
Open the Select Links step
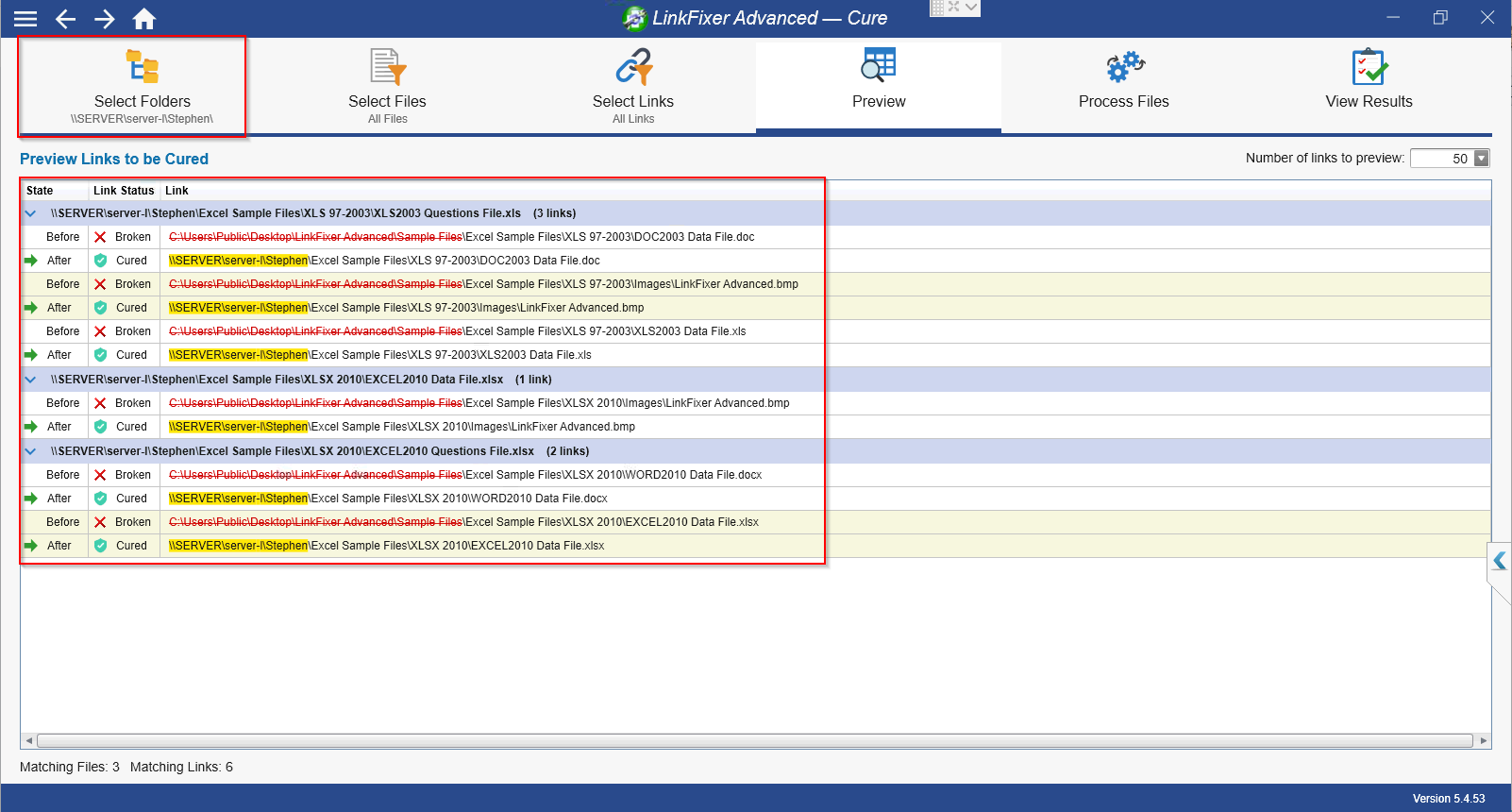pyautogui.click(x=633, y=87)
